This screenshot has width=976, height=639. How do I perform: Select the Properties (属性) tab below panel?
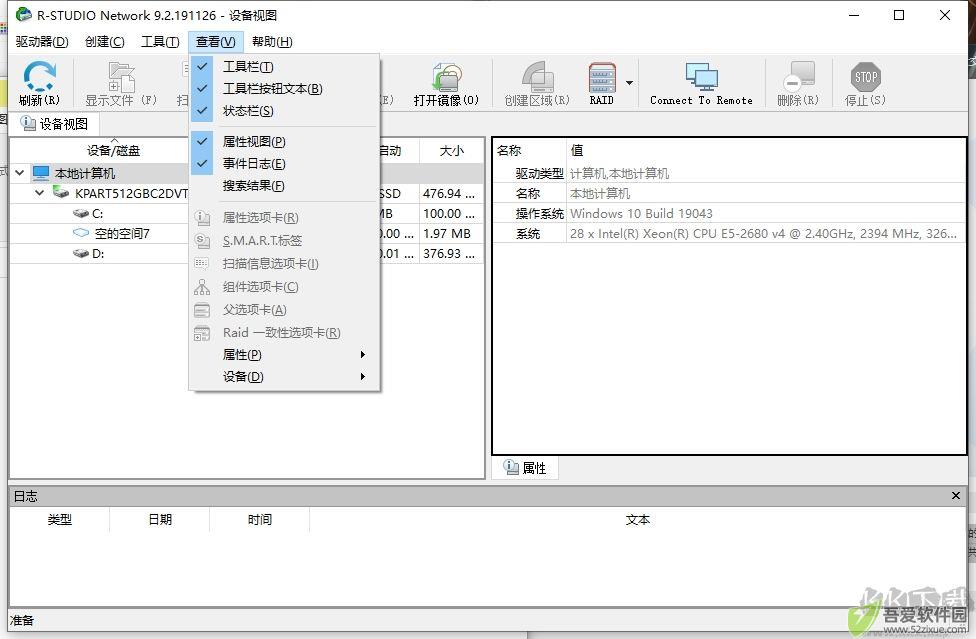(525, 468)
